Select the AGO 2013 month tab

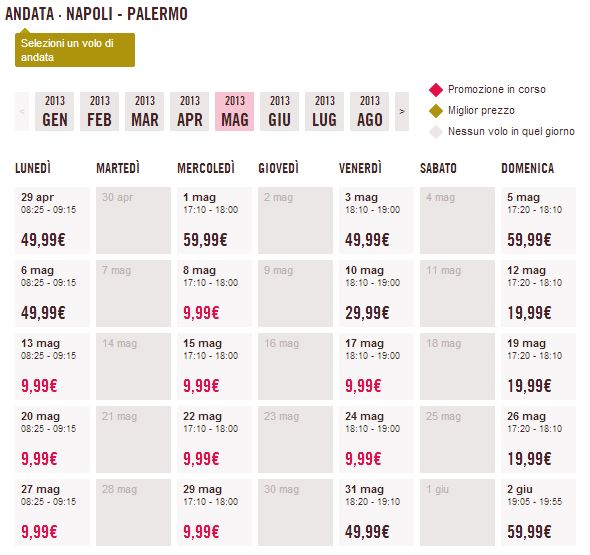(x=370, y=111)
